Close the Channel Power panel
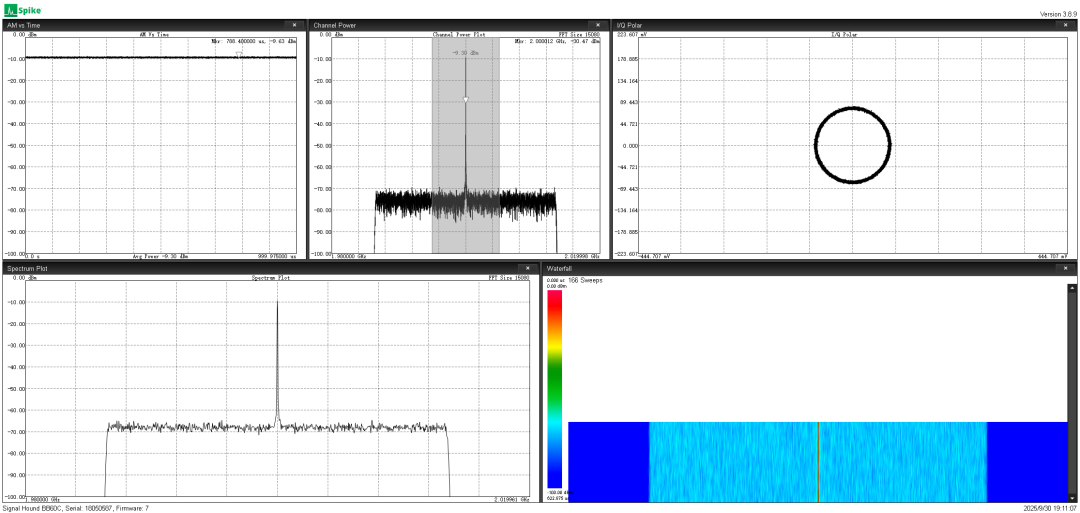 pyautogui.click(x=598, y=25)
